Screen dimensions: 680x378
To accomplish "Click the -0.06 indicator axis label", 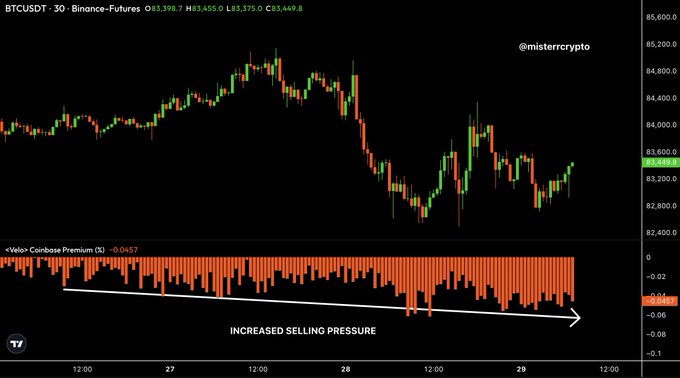I will 655,315.
